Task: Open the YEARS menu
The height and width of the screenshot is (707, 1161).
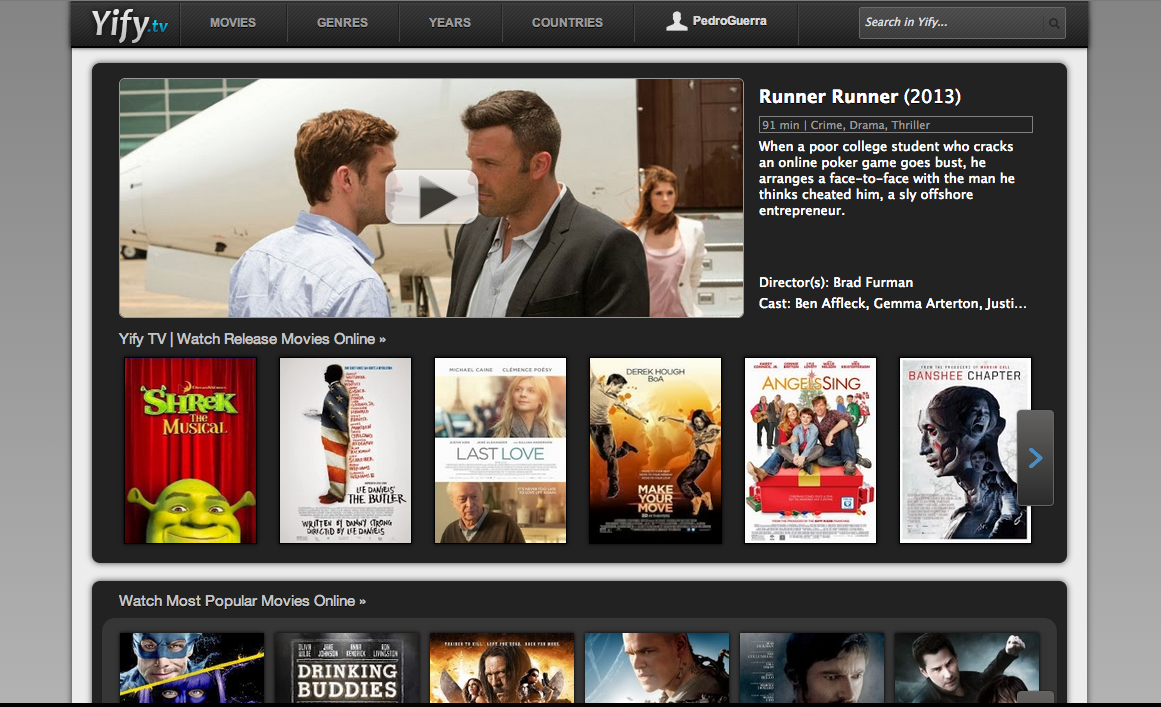Action: tap(449, 23)
